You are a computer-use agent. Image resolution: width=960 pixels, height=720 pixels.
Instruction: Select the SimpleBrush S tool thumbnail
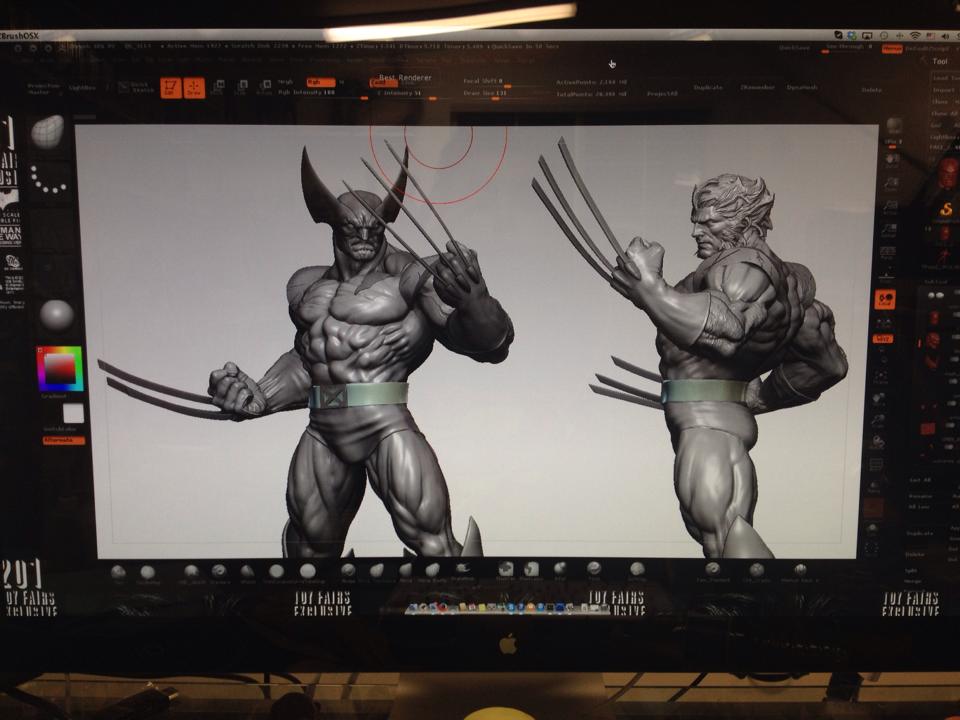(x=946, y=209)
